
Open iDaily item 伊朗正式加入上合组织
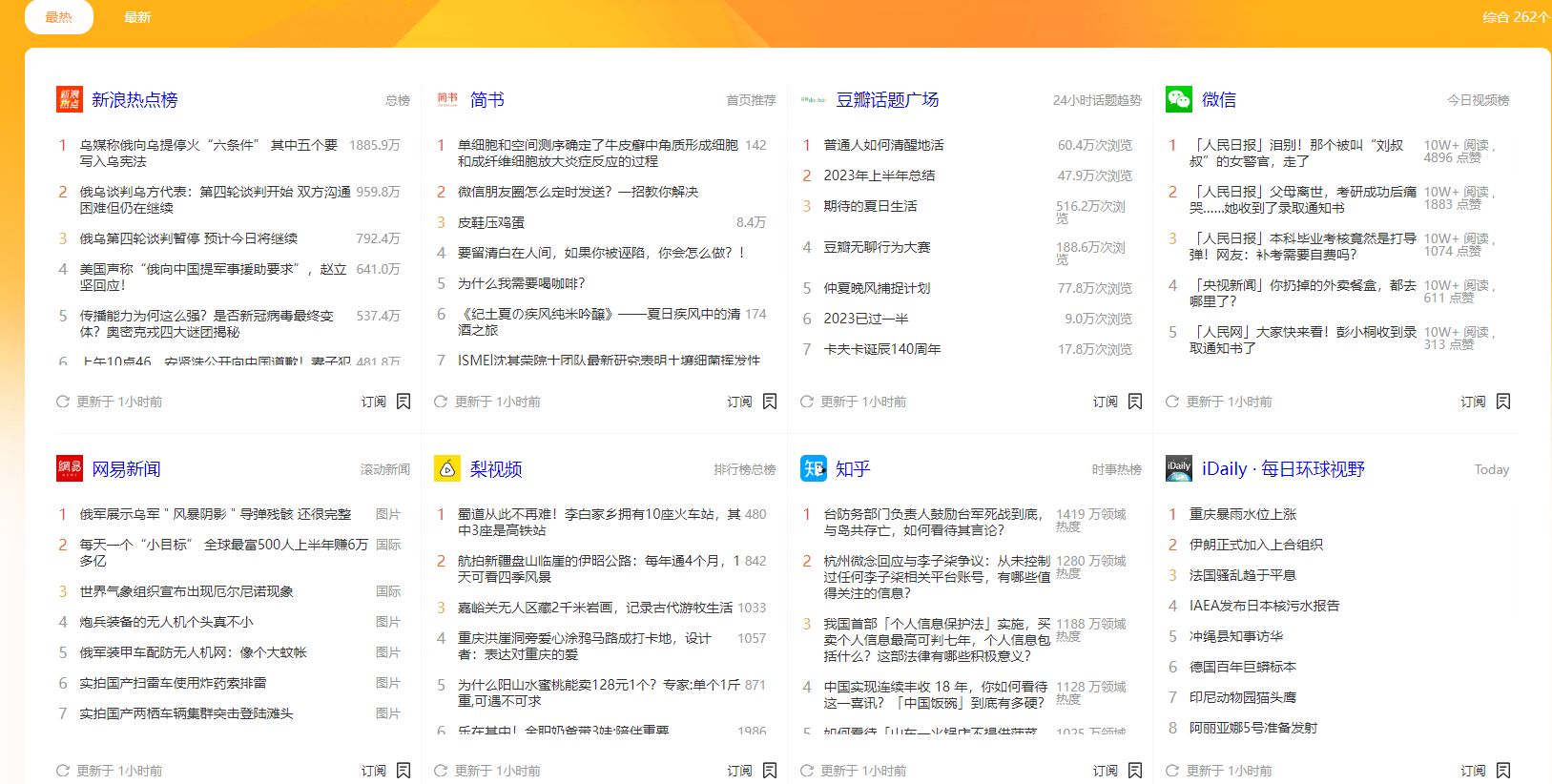[x=1256, y=545]
